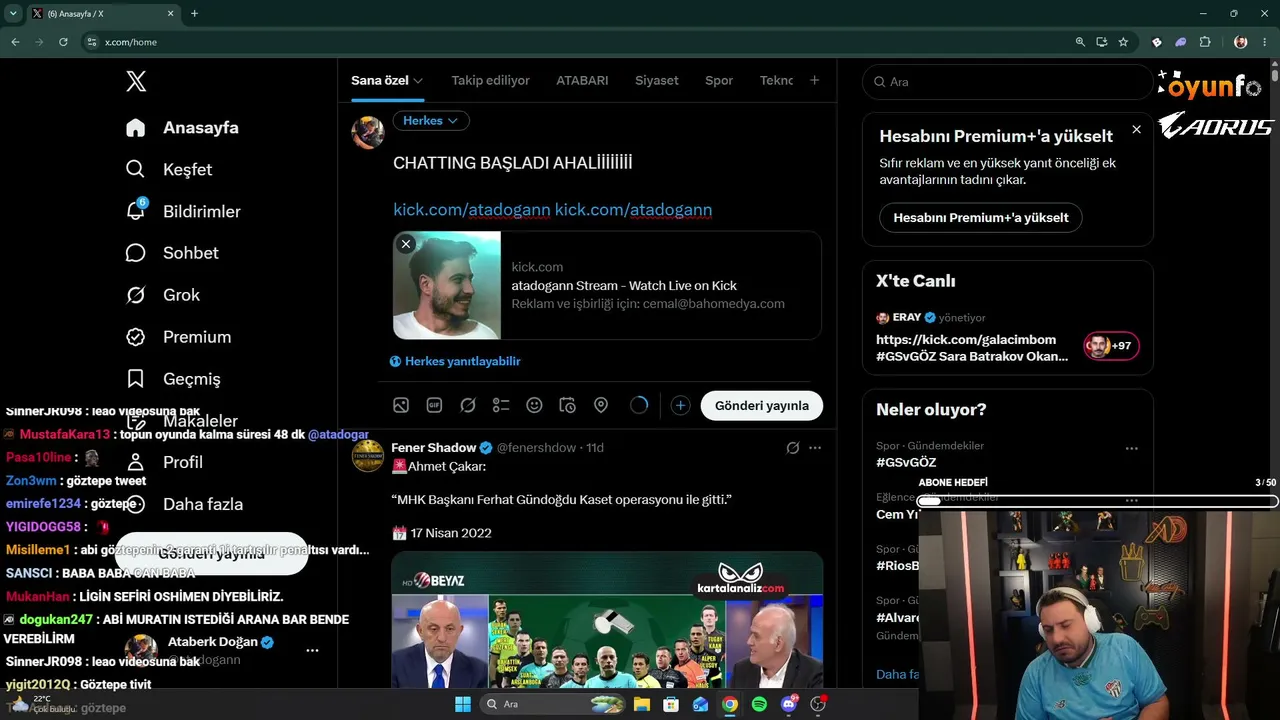Viewport: 1280px width, 720px height.
Task: Open Keşfet search page
Action: (x=169, y=170)
